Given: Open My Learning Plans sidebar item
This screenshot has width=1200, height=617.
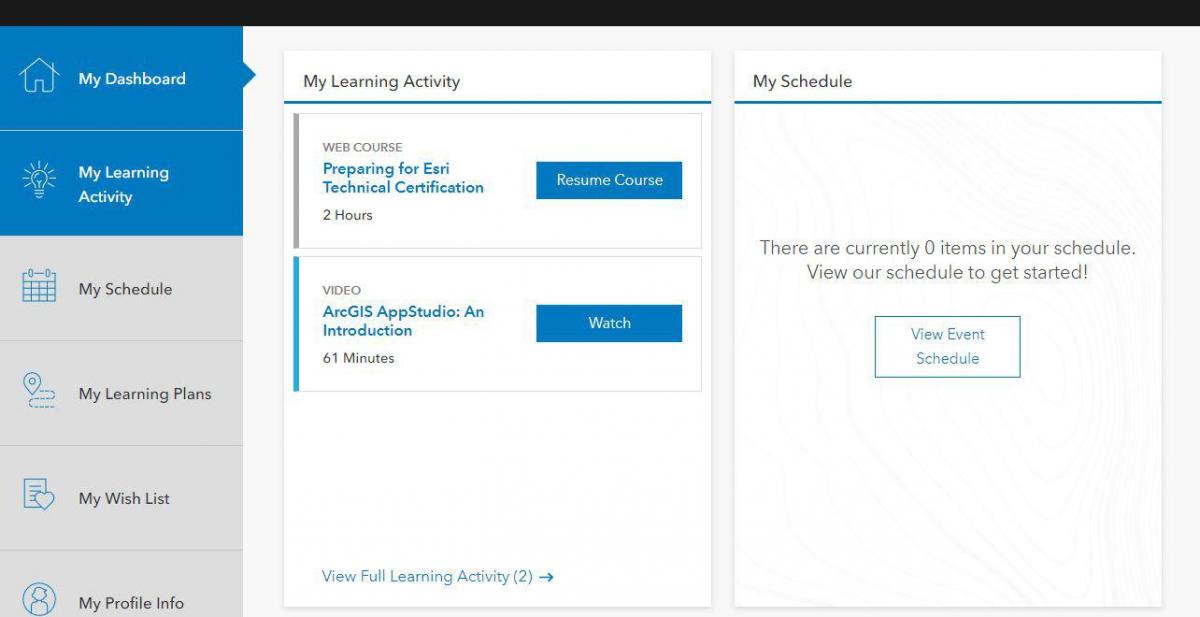Looking at the screenshot, I should tap(121, 393).
